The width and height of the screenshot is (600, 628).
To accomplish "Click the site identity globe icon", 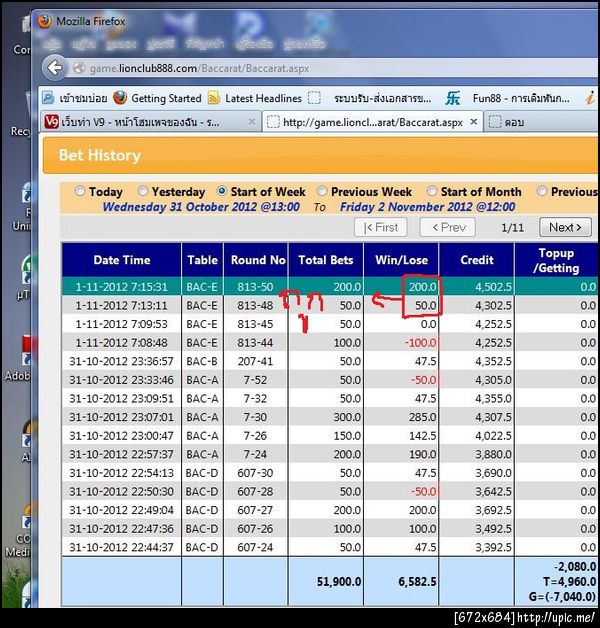I will [x=79, y=68].
